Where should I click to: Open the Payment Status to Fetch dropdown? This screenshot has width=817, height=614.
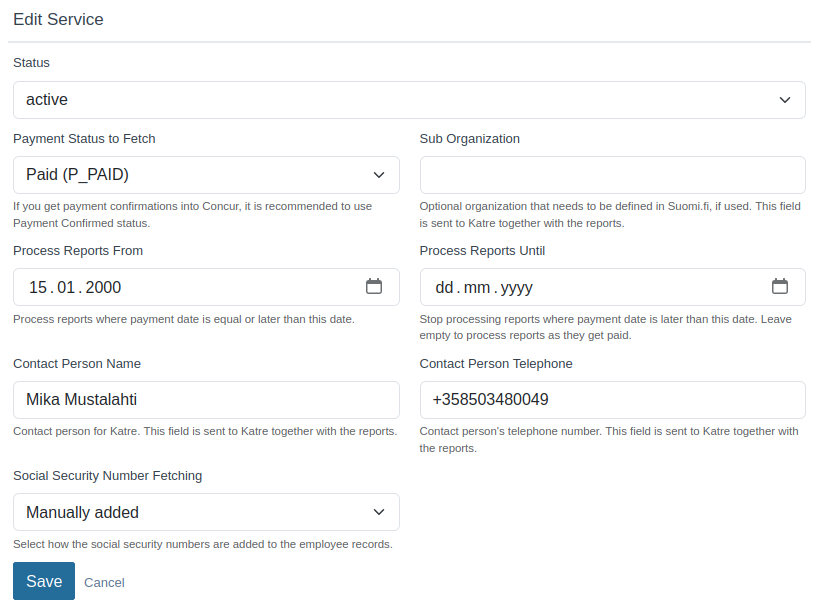pos(206,175)
